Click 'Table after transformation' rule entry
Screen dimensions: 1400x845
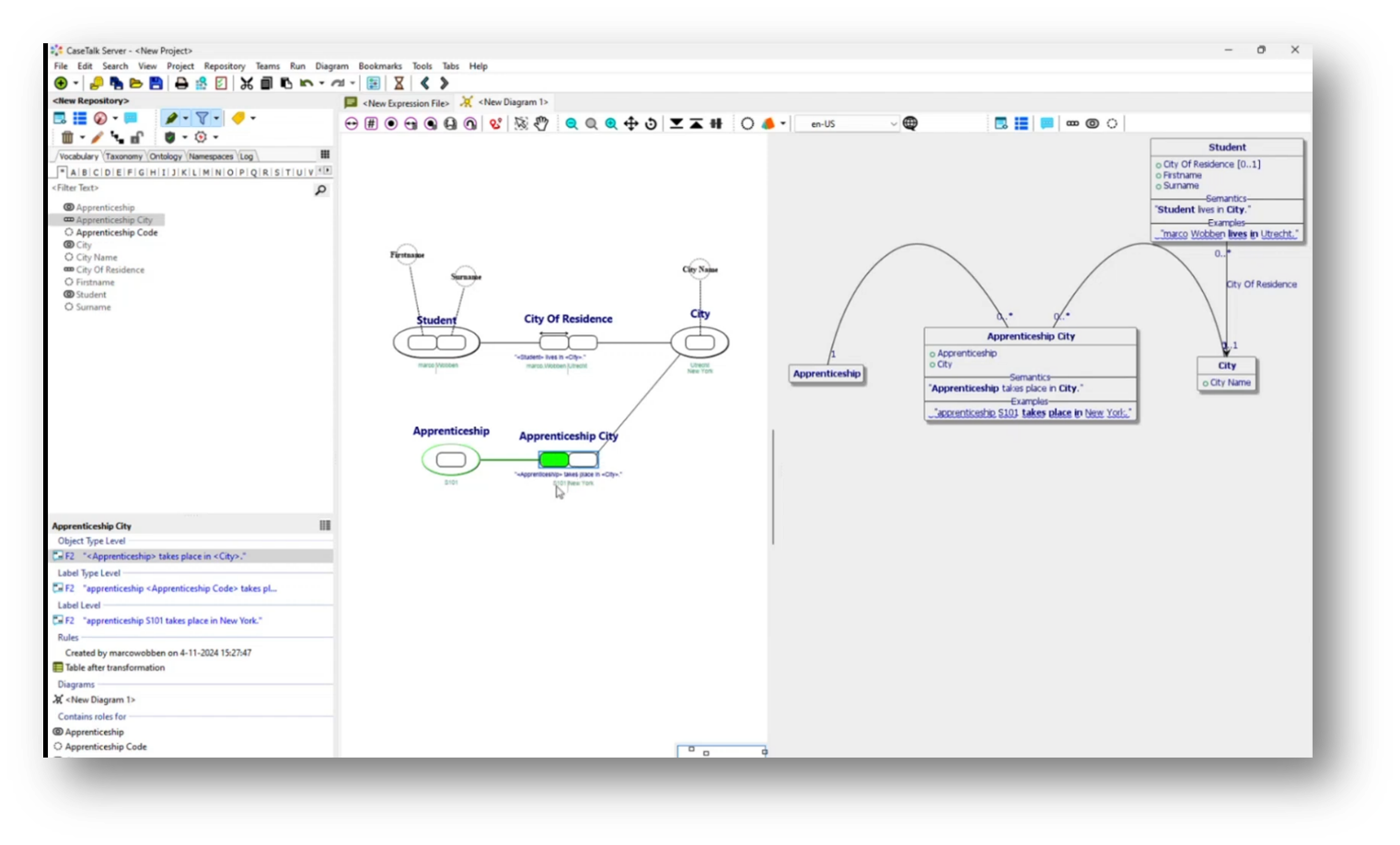click(x=109, y=668)
